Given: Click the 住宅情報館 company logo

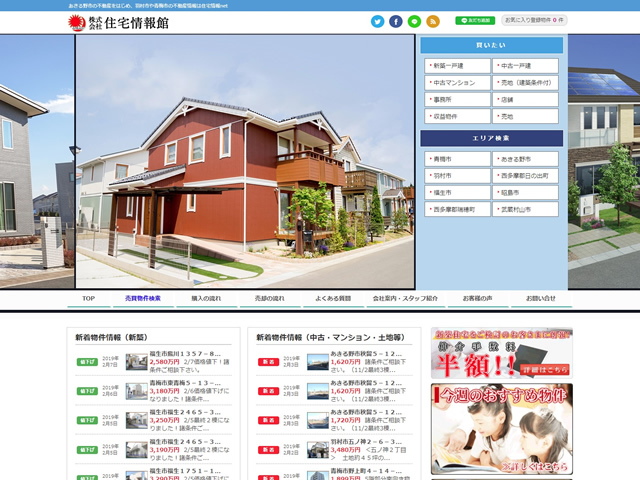Looking at the screenshot, I should (x=119, y=22).
